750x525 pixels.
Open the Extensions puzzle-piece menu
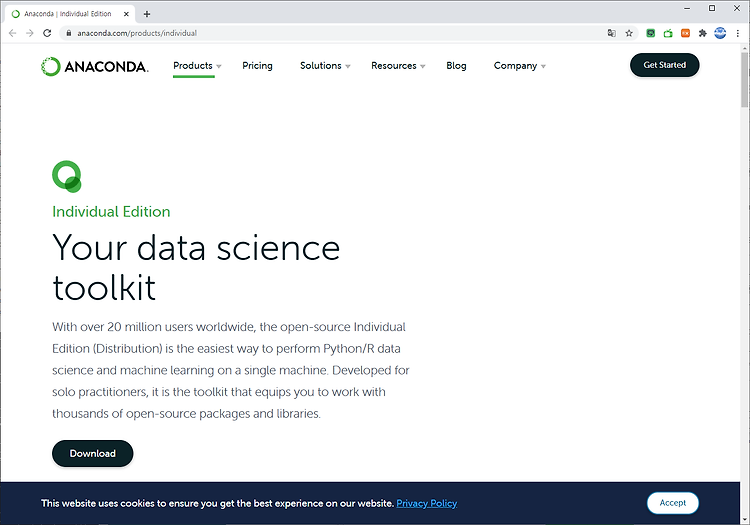[x=702, y=33]
